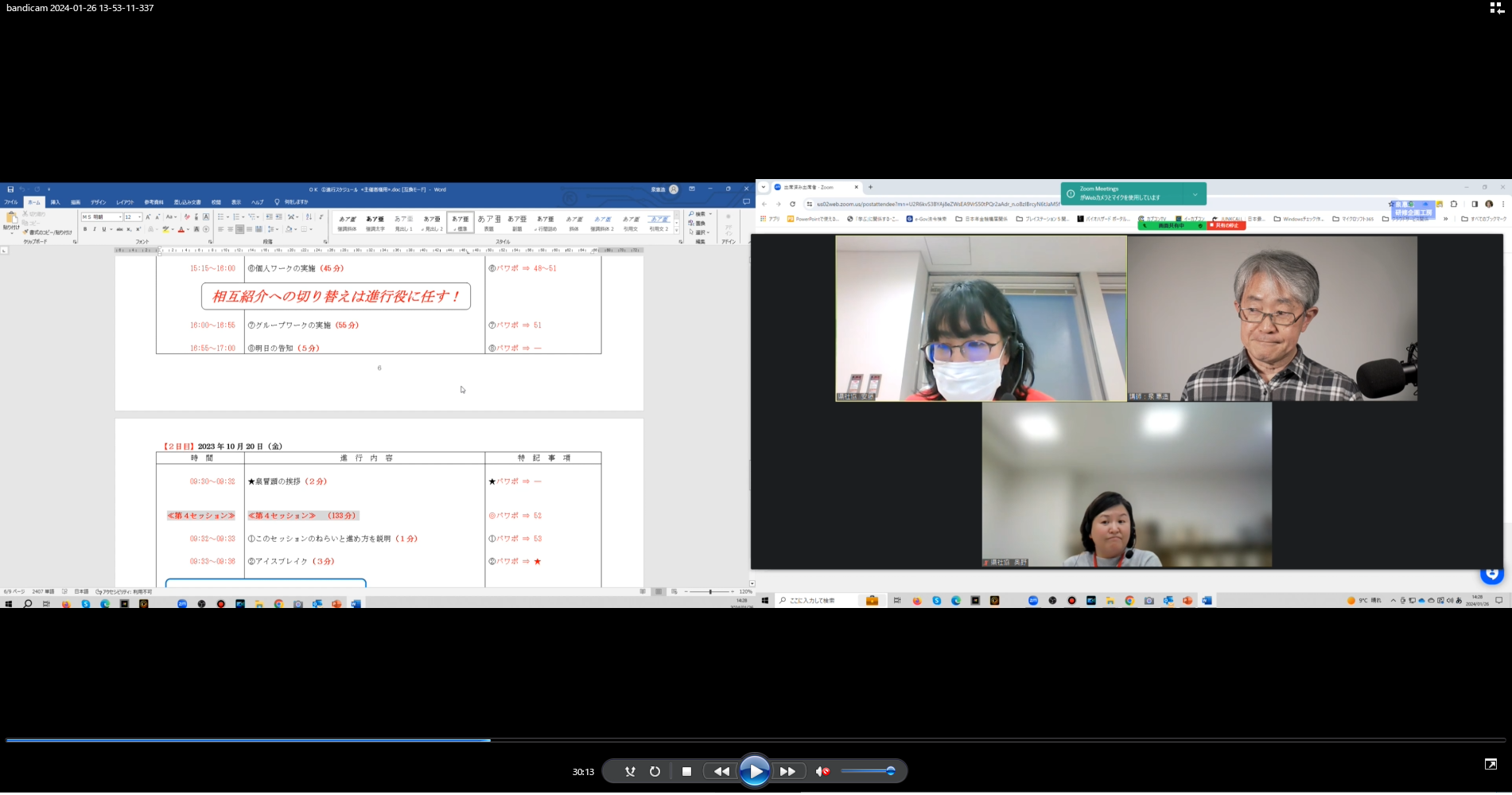Click the yellow text highlight icon

point(165,229)
